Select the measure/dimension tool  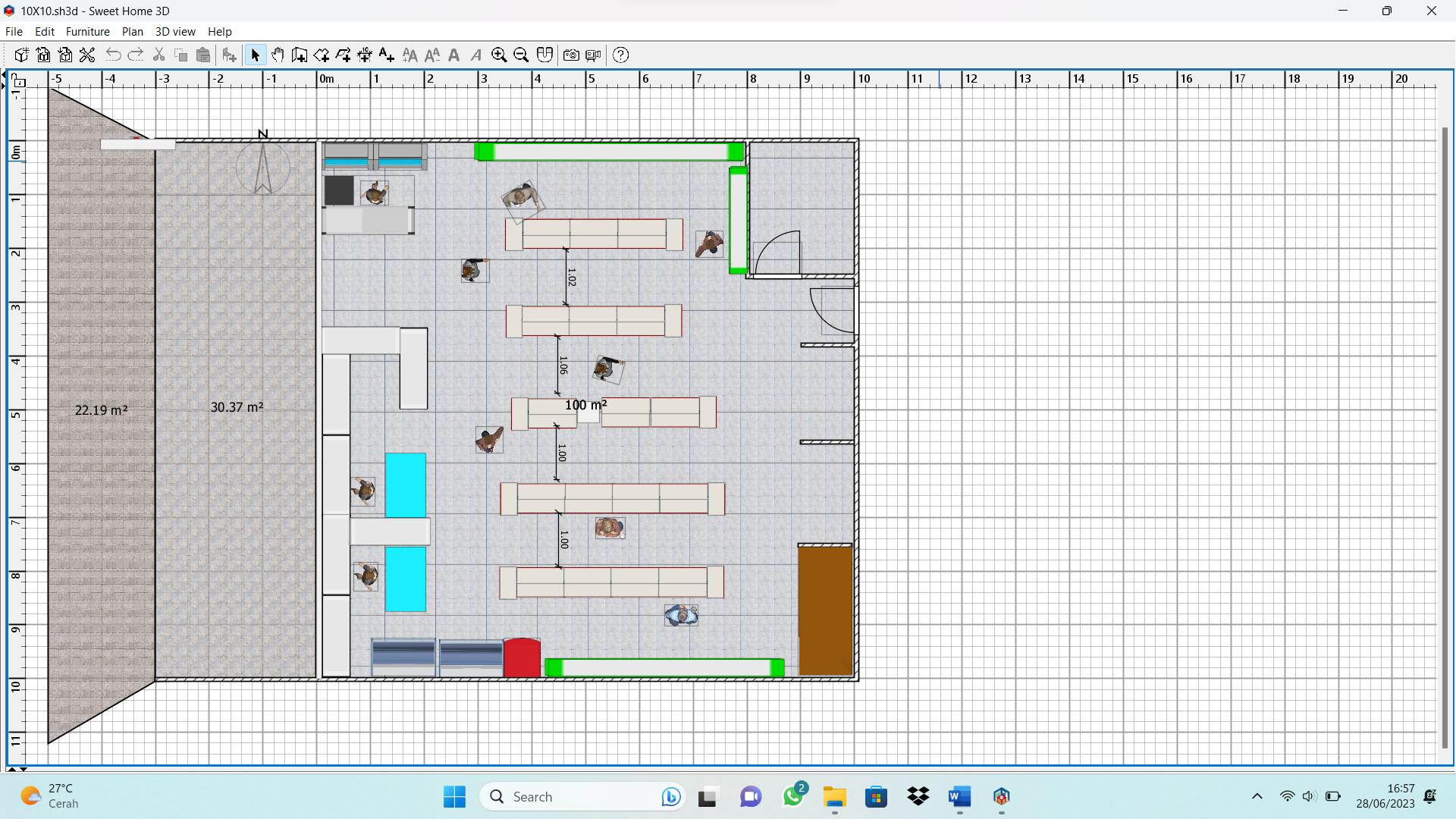click(365, 55)
